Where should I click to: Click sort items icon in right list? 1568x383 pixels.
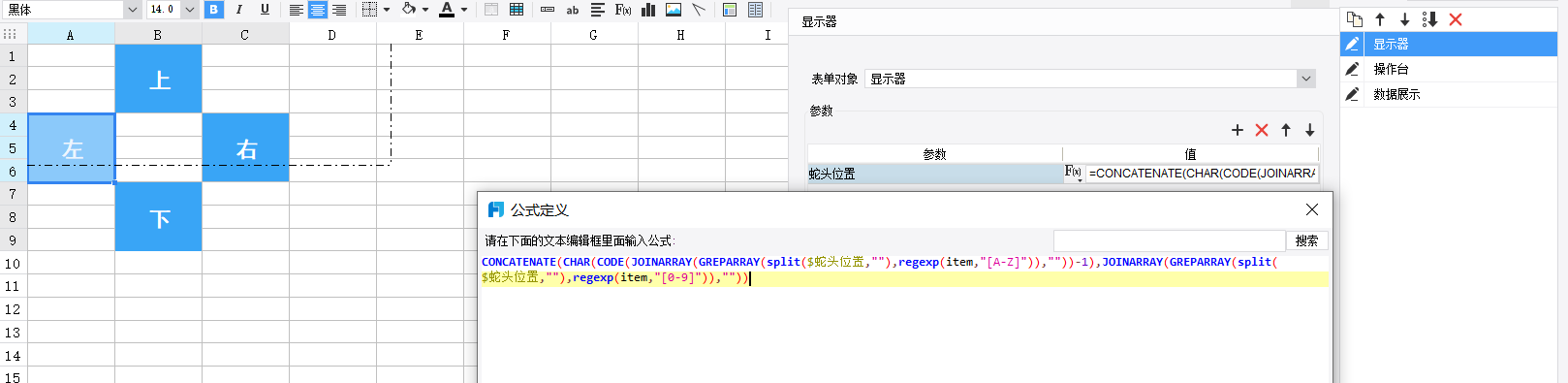1429,19
